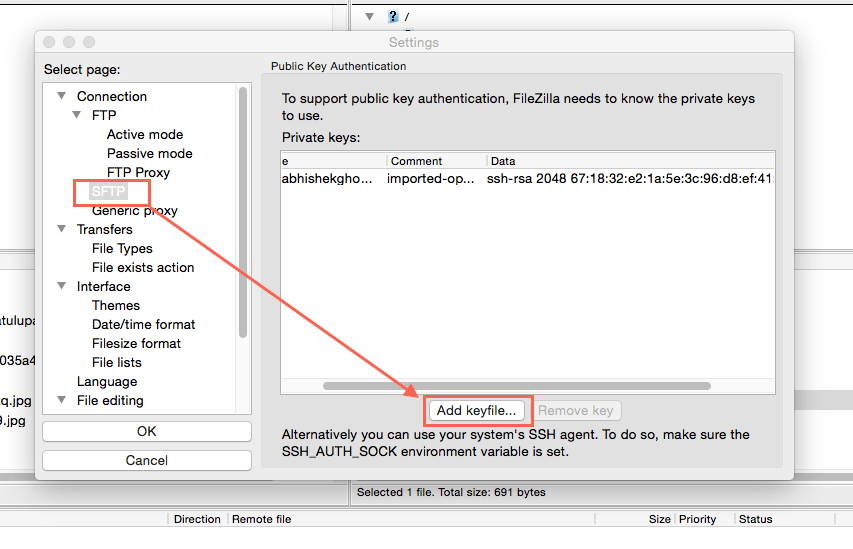The height and width of the screenshot is (549, 853).
Task: Collapse the Interface tree node
Action: (62, 286)
